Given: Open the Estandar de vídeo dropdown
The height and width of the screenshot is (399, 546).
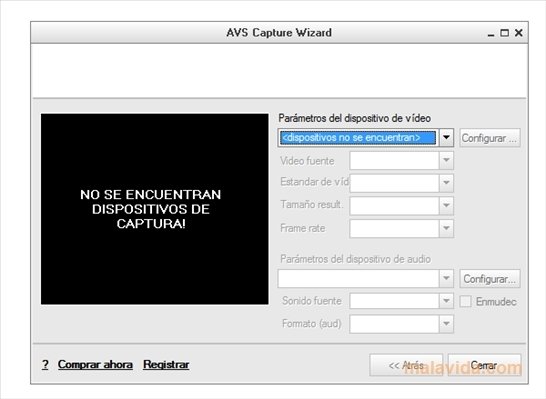Looking at the screenshot, I should (x=401, y=183).
